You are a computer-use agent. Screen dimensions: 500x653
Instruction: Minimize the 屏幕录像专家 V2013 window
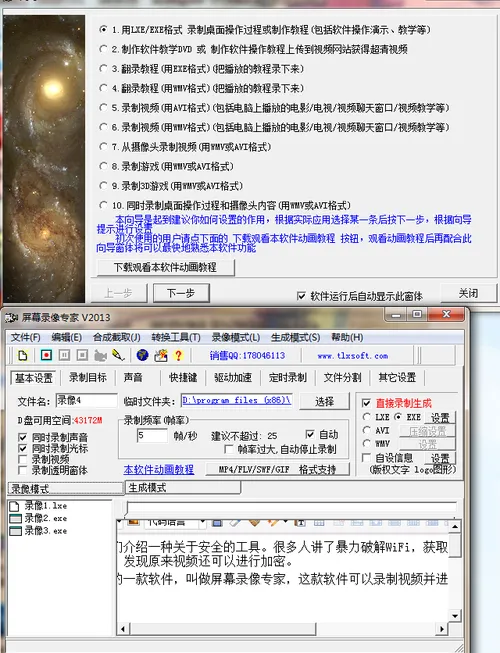tap(396, 315)
